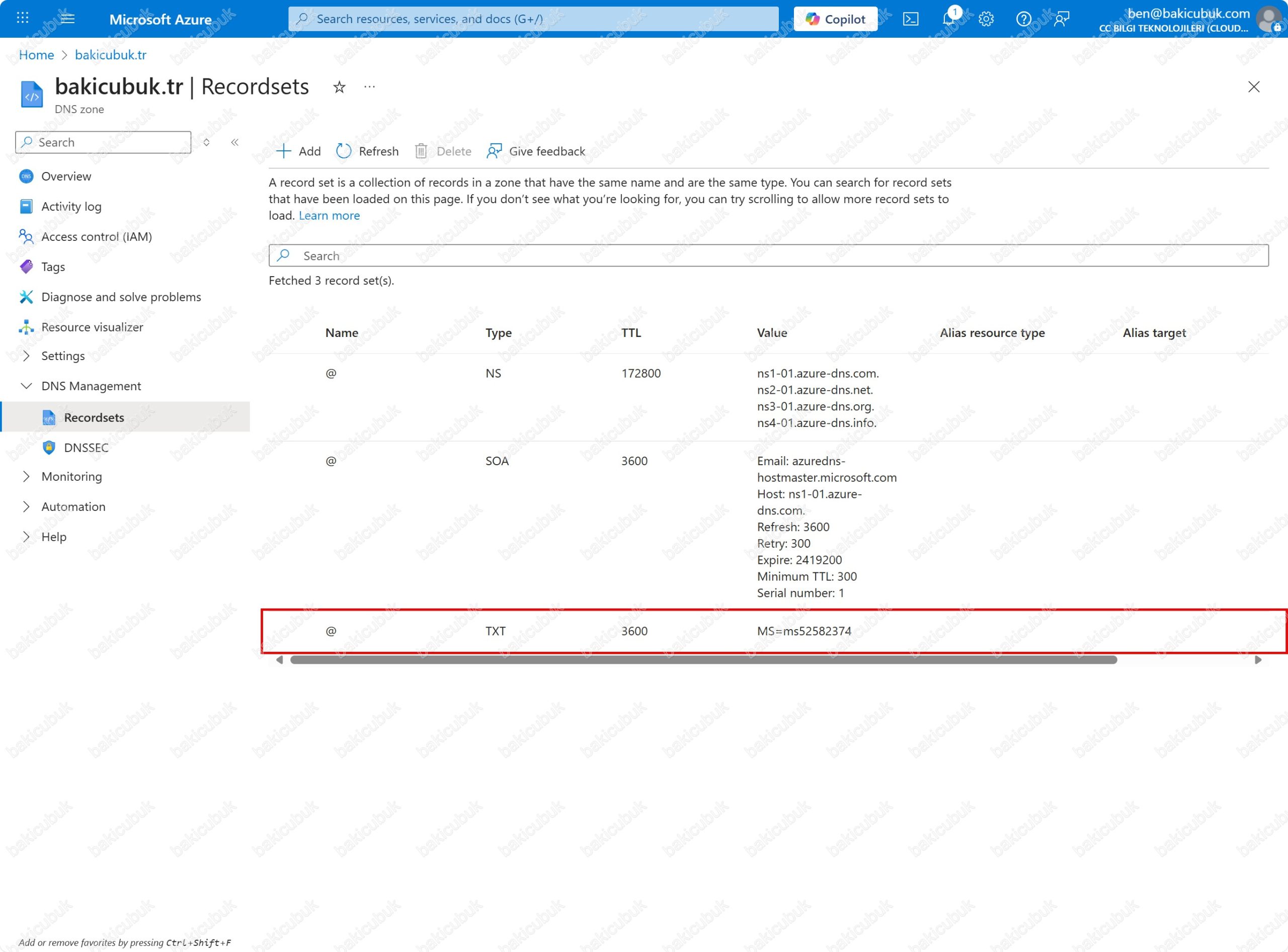Viewport: 1288px width, 952px height.
Task: Open the Azure apps grid icon
Action: pyautogui.click(x=23, y=18)
